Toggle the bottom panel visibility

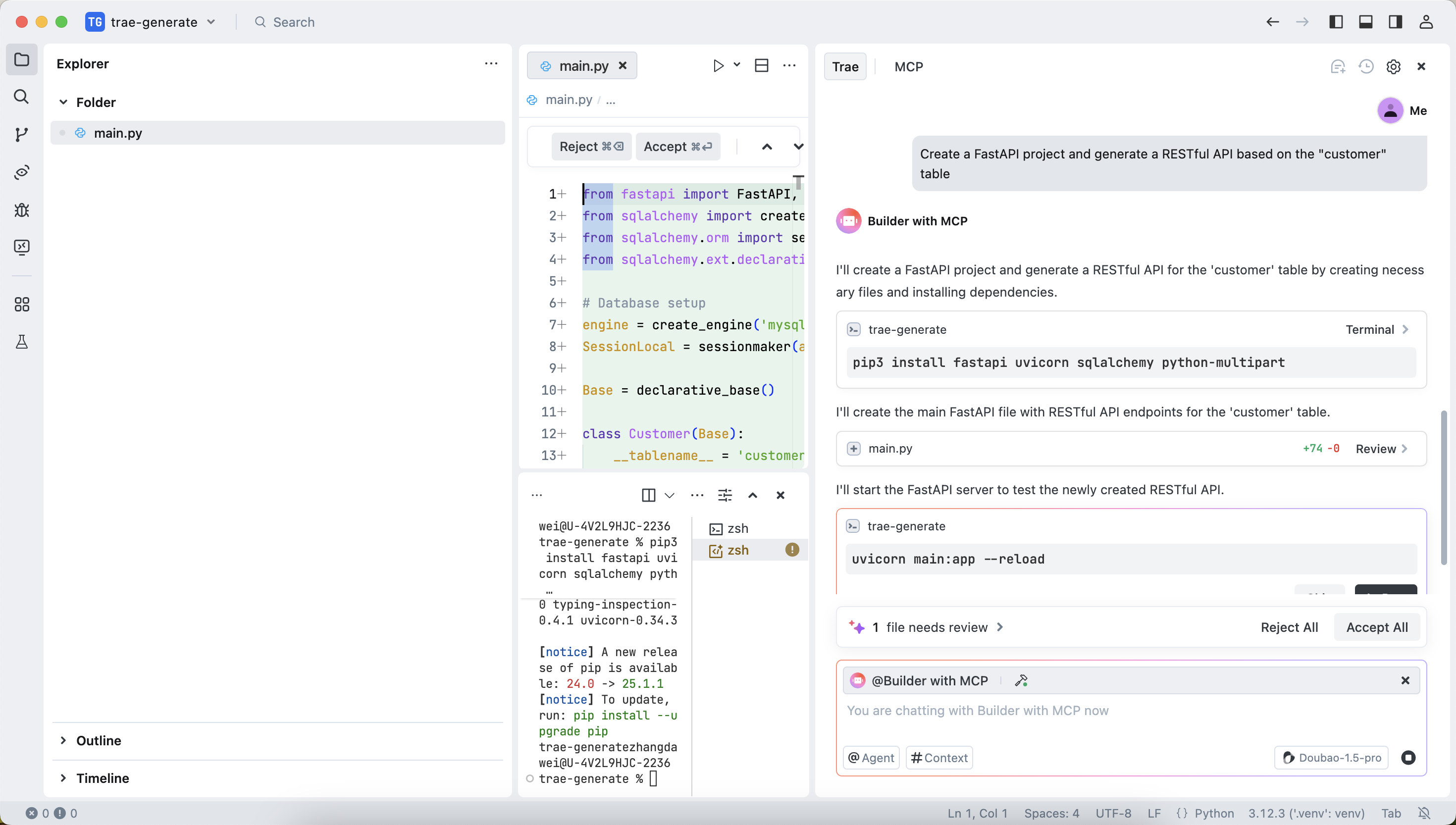click(1365, 22)
